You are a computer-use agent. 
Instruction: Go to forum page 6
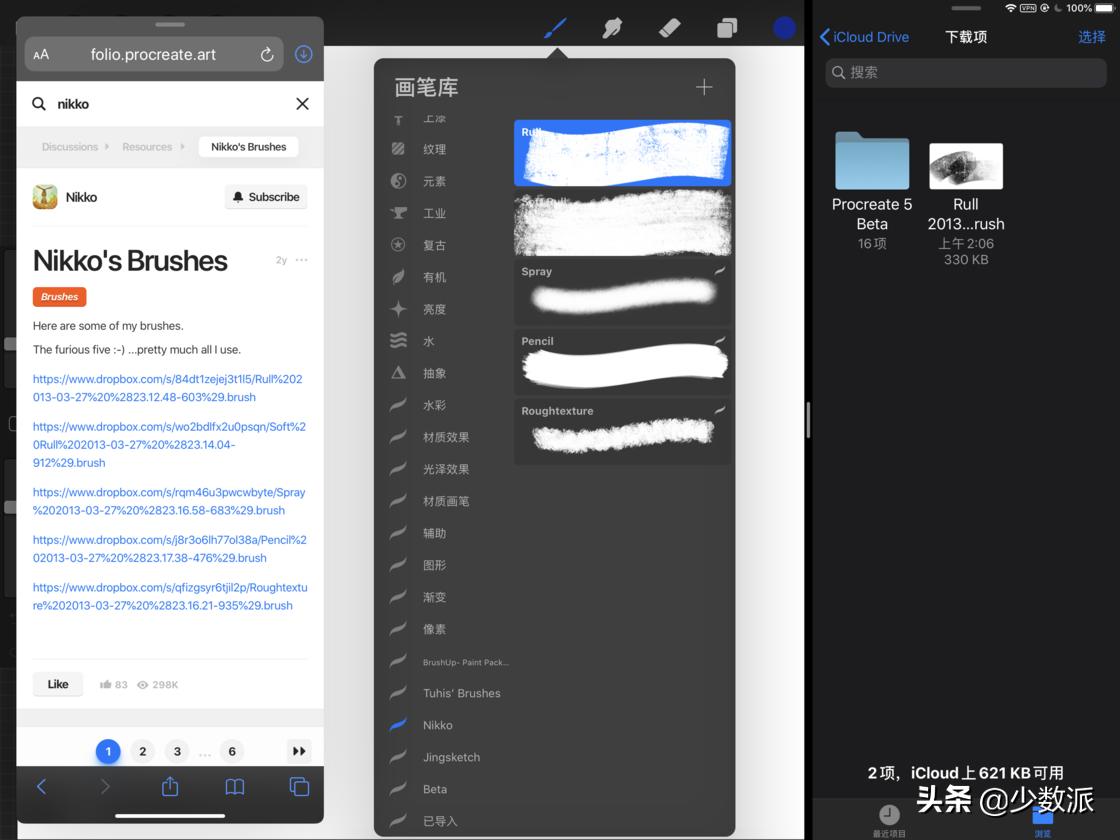232,751
